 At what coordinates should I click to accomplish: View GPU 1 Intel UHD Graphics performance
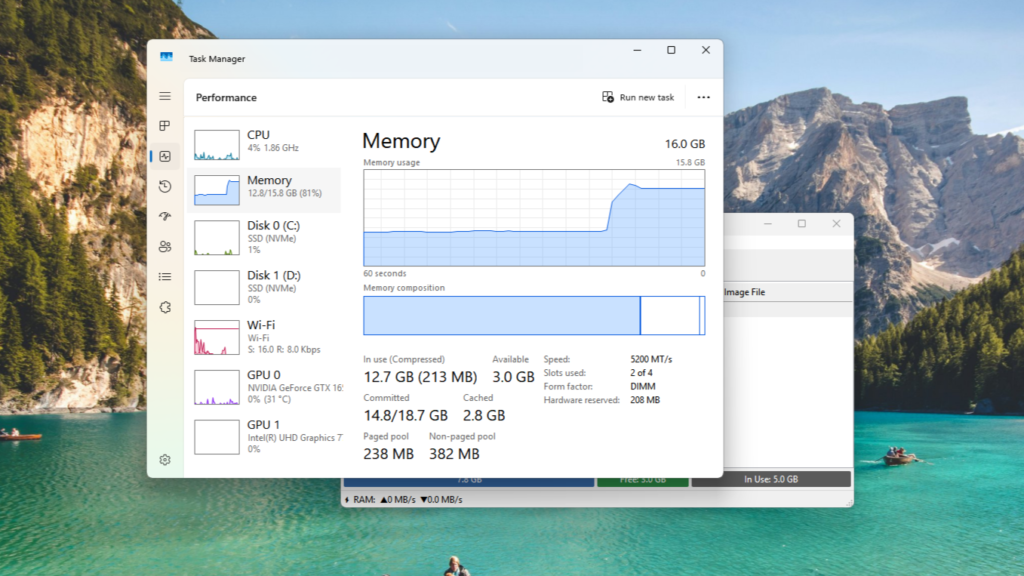click(x=265, y=437)
